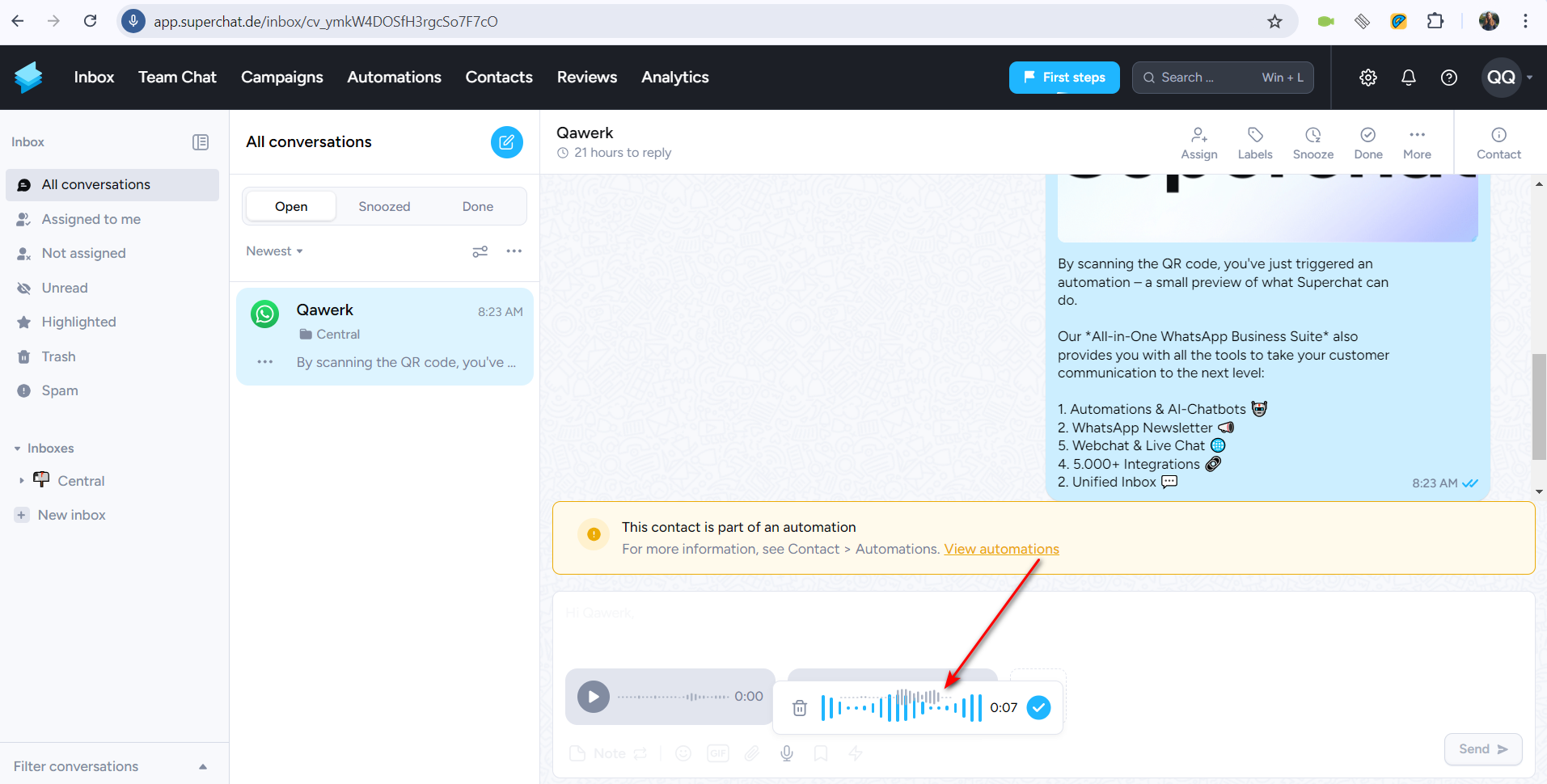The height and width of the screenshot is (784, 1547).
Task: Open the help question mark icon
Action: [1448, 78]
